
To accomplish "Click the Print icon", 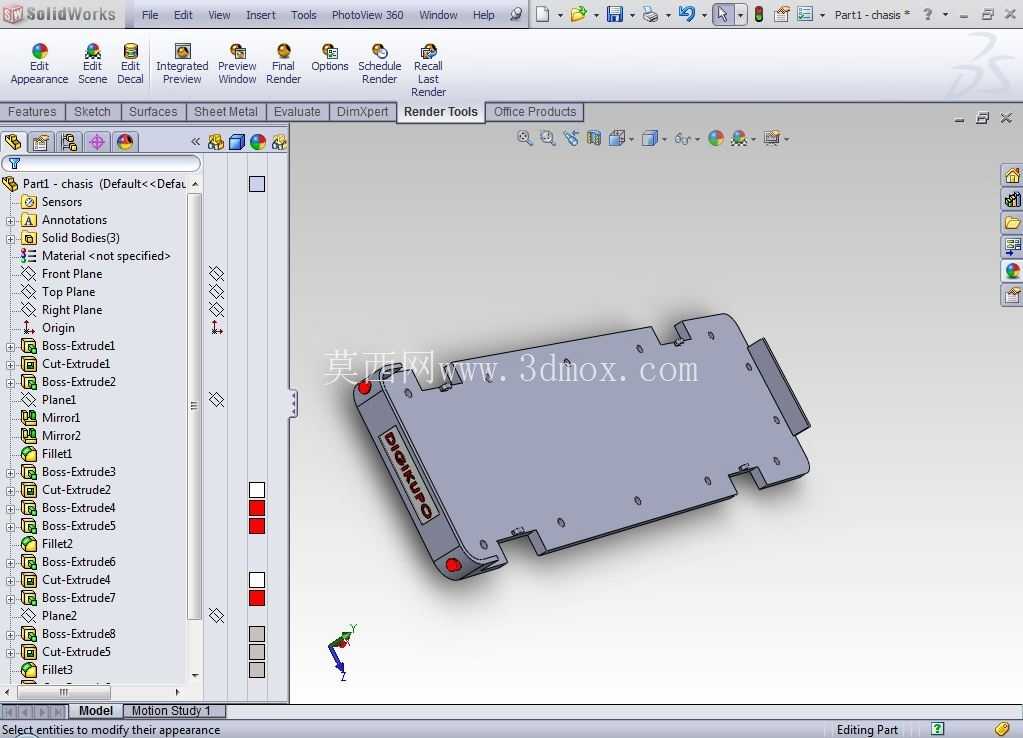I will 650,14.
